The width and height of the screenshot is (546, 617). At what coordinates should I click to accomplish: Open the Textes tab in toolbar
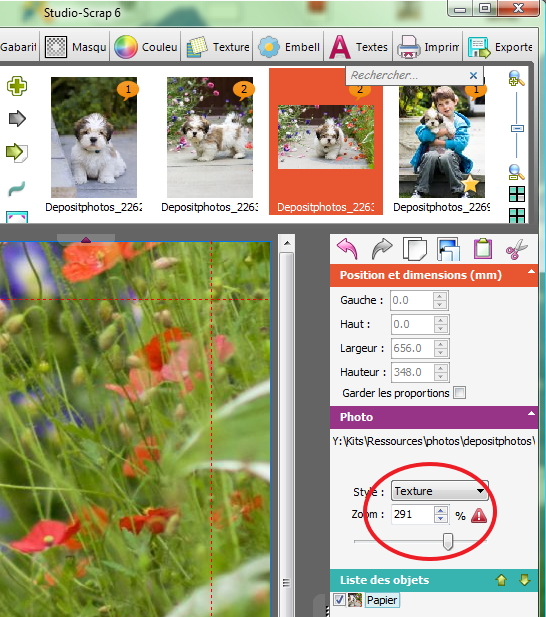(359, 47)
